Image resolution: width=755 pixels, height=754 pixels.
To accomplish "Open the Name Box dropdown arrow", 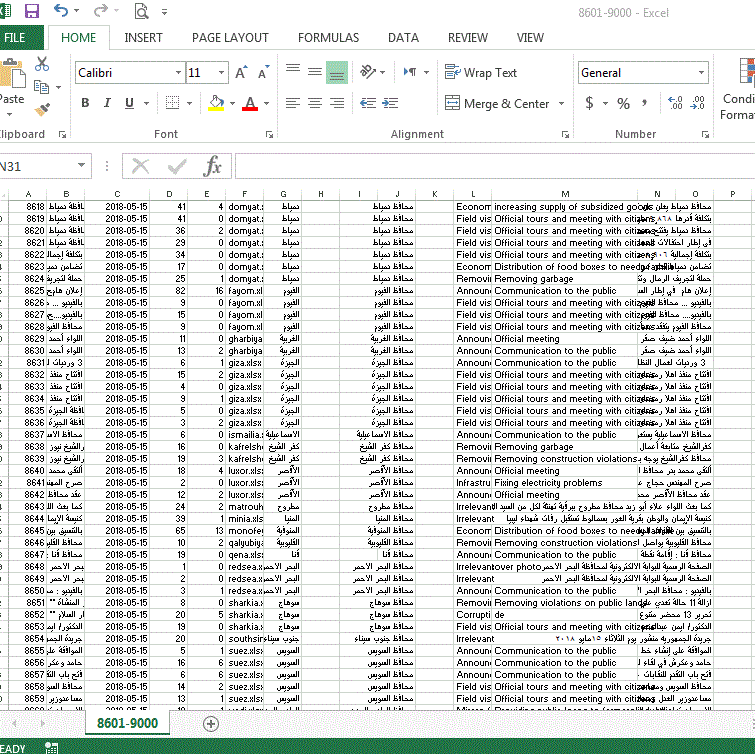I will (81, 165).
